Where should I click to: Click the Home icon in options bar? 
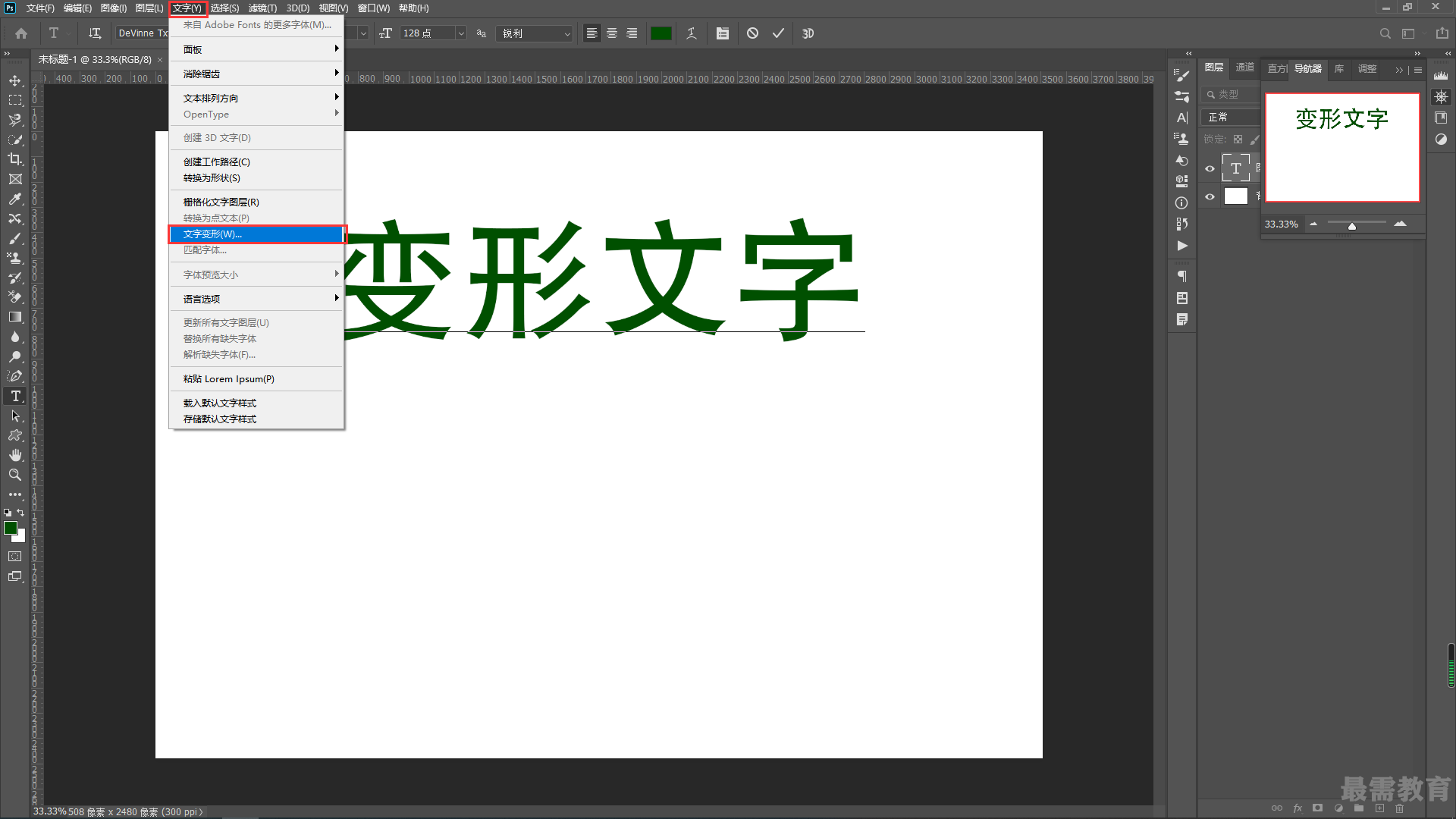point(21,33)
